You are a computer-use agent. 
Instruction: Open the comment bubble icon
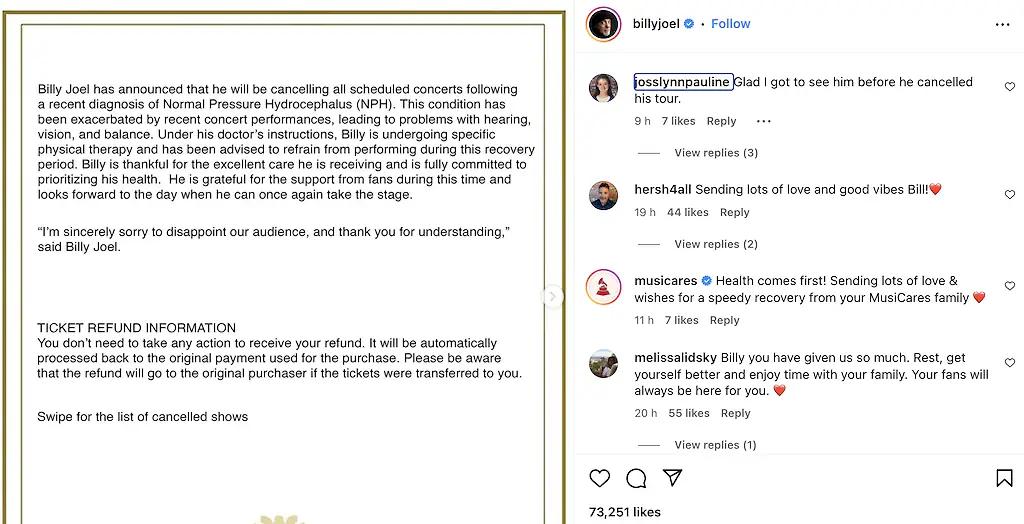pos(636,478)
